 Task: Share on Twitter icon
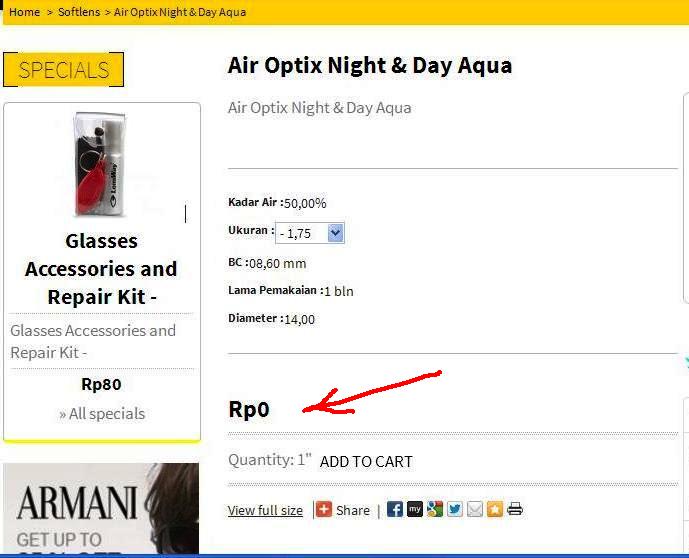455,509
